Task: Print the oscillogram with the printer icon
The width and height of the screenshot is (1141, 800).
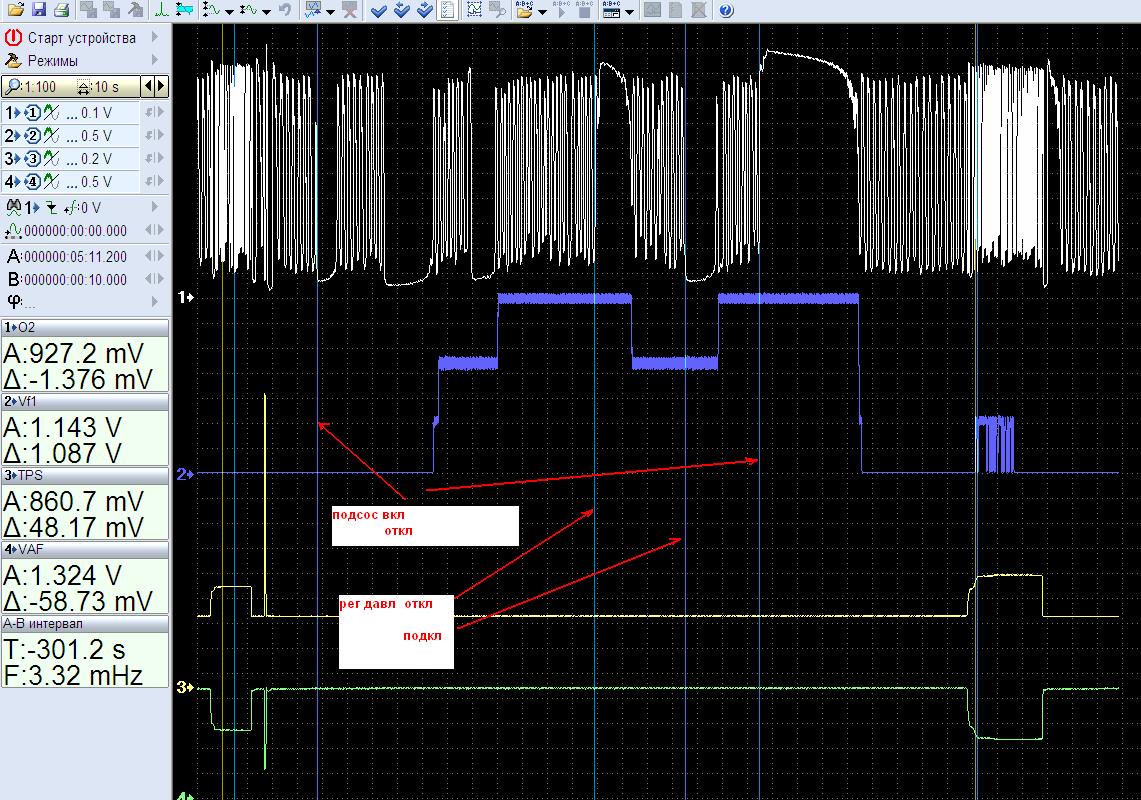Action: 61,10
